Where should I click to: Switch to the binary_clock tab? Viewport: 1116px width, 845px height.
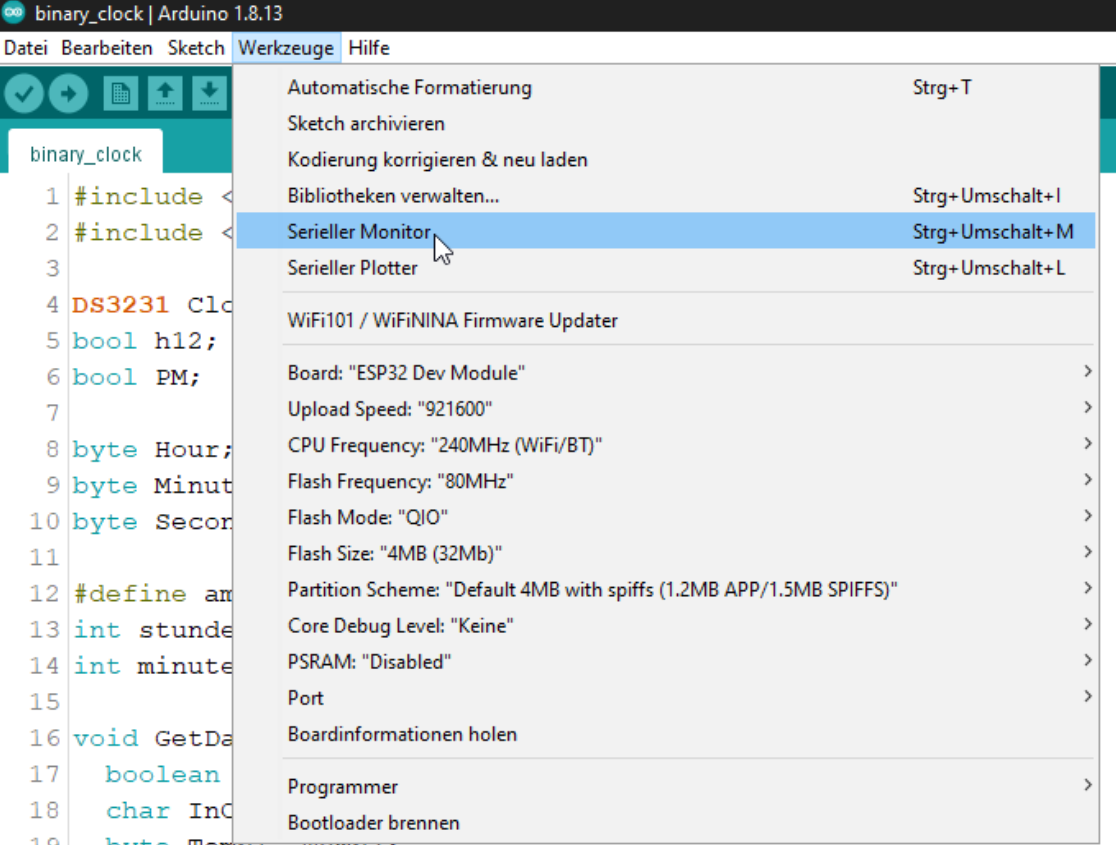click(85, 154)
